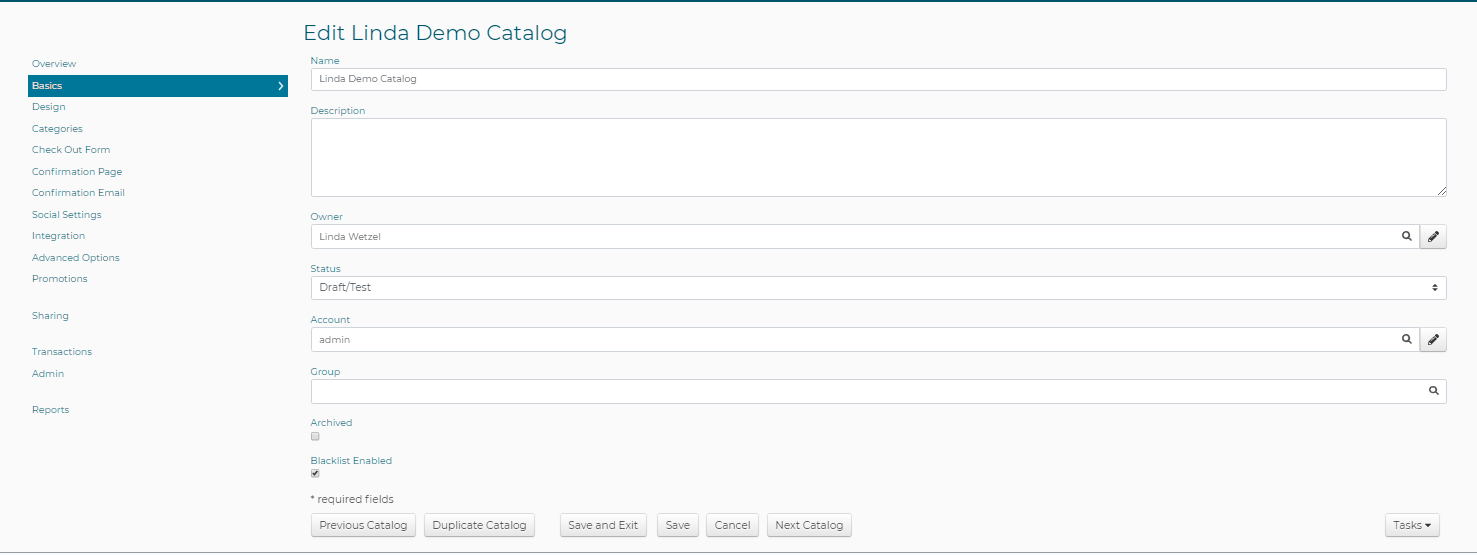The height and width of the screenshot is (555, 1477).
Task: Click the Account field containing admin
Action: pos(865,339)
